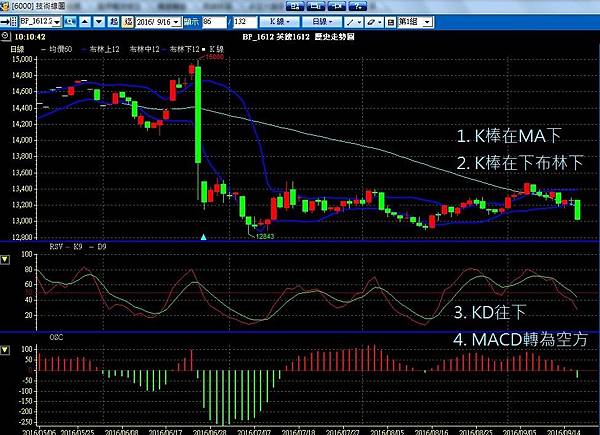The image size is (600, 435).
Task: Expand the line tool options arrow
Action: pyautogui.click(x=359, y=22)
